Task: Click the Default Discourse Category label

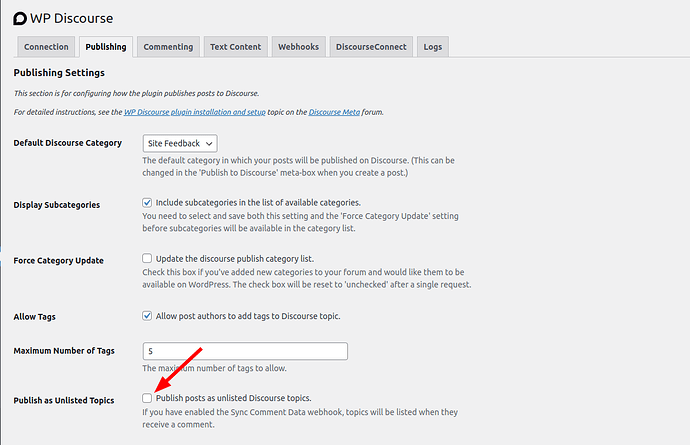Action: pos(67,143)
